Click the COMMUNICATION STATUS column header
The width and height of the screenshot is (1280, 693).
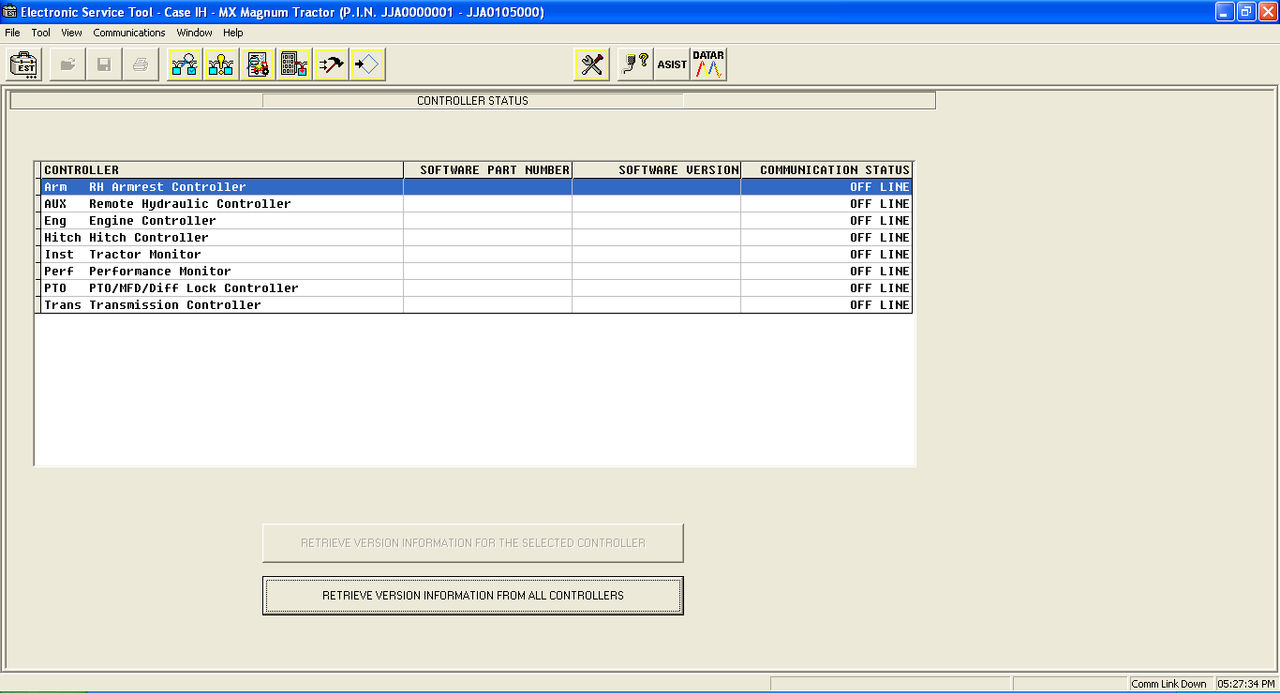click(x=827, y=170)
